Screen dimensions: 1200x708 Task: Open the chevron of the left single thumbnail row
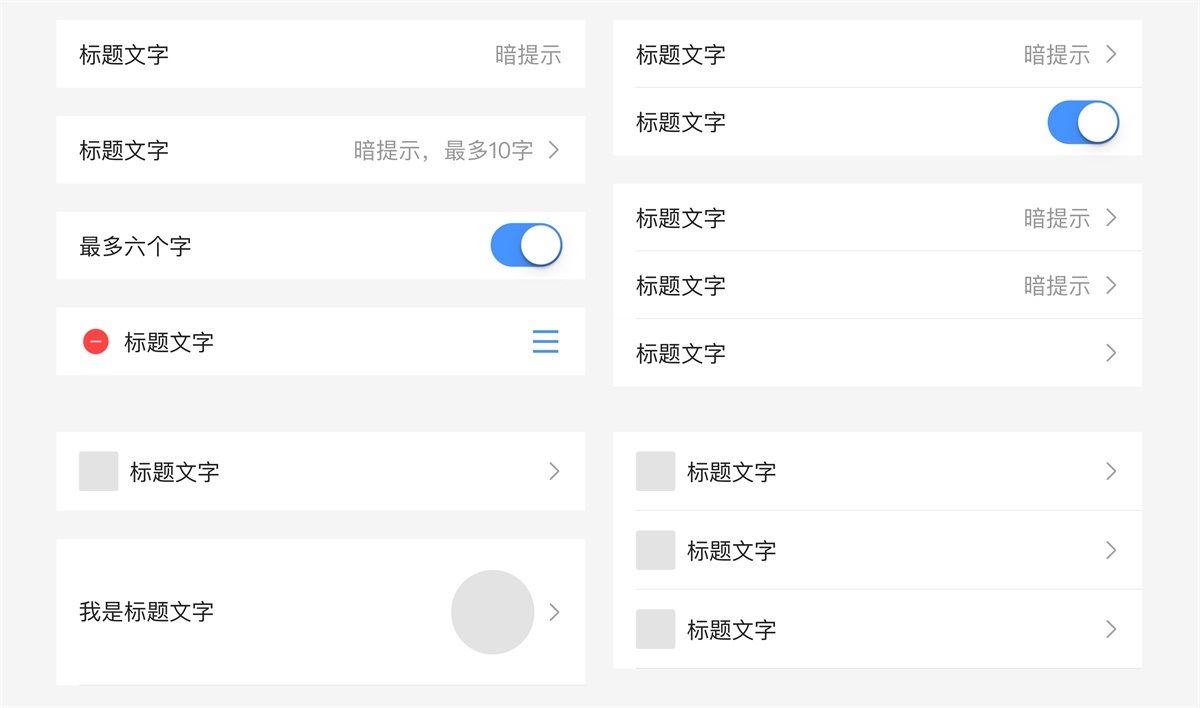pos(554,471)
